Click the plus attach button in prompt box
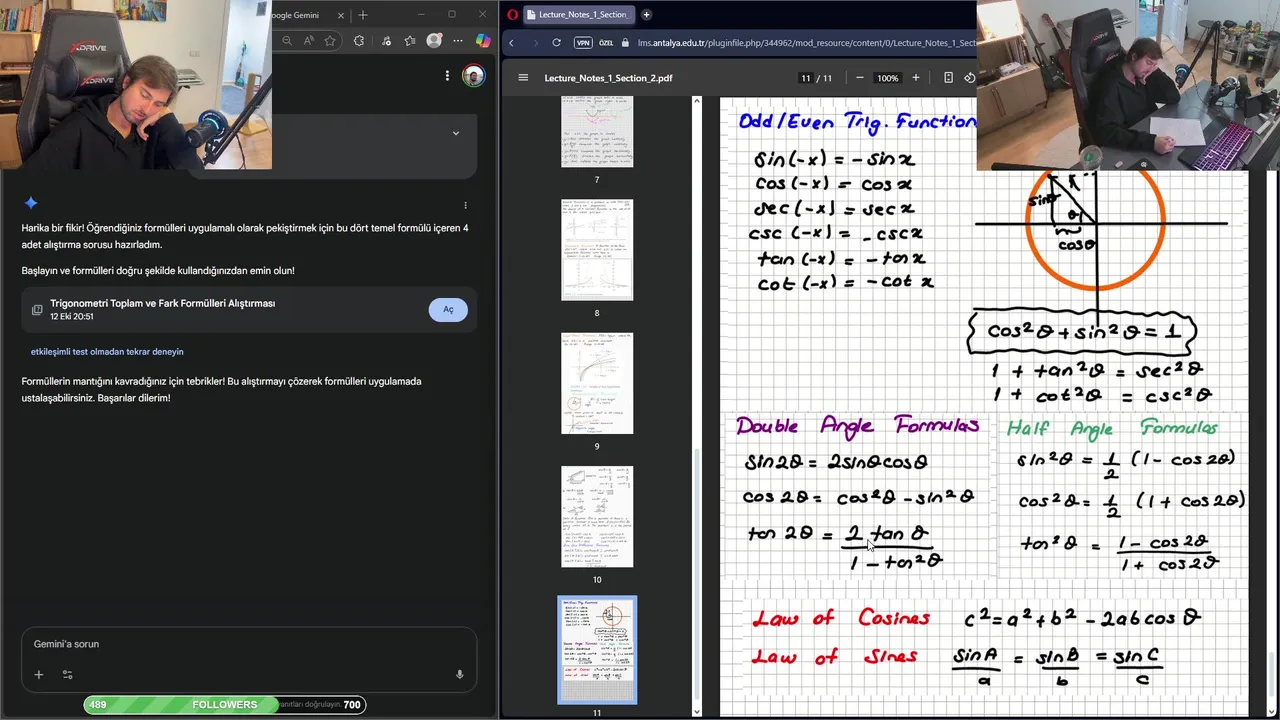Screen dimensions: 1280x720 (x=39, y=675)
